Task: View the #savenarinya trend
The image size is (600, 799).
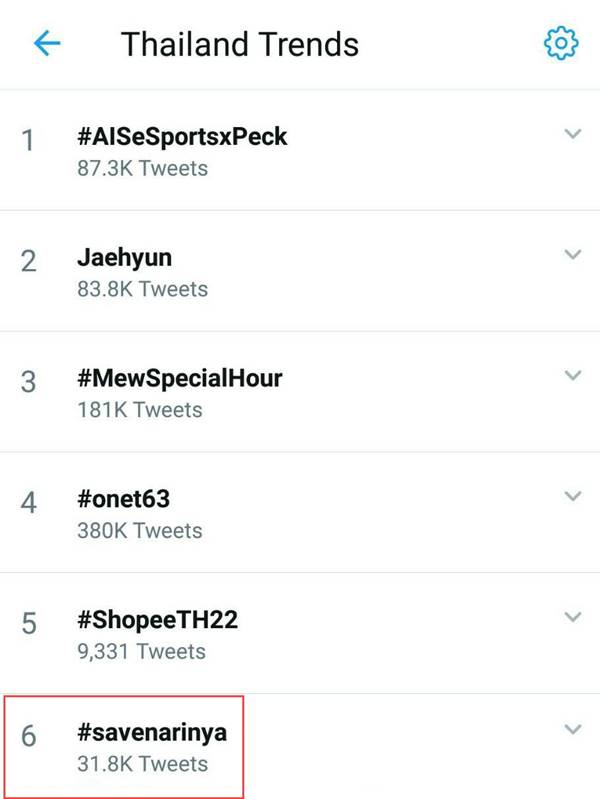Action: pos(152,733)
